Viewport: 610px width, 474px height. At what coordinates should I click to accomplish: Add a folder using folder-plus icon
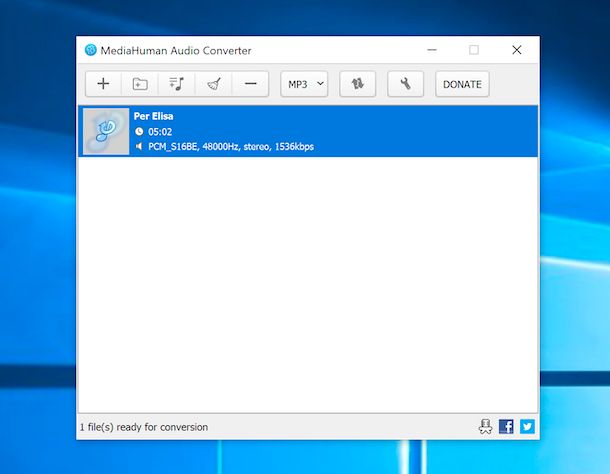[140, 84]
